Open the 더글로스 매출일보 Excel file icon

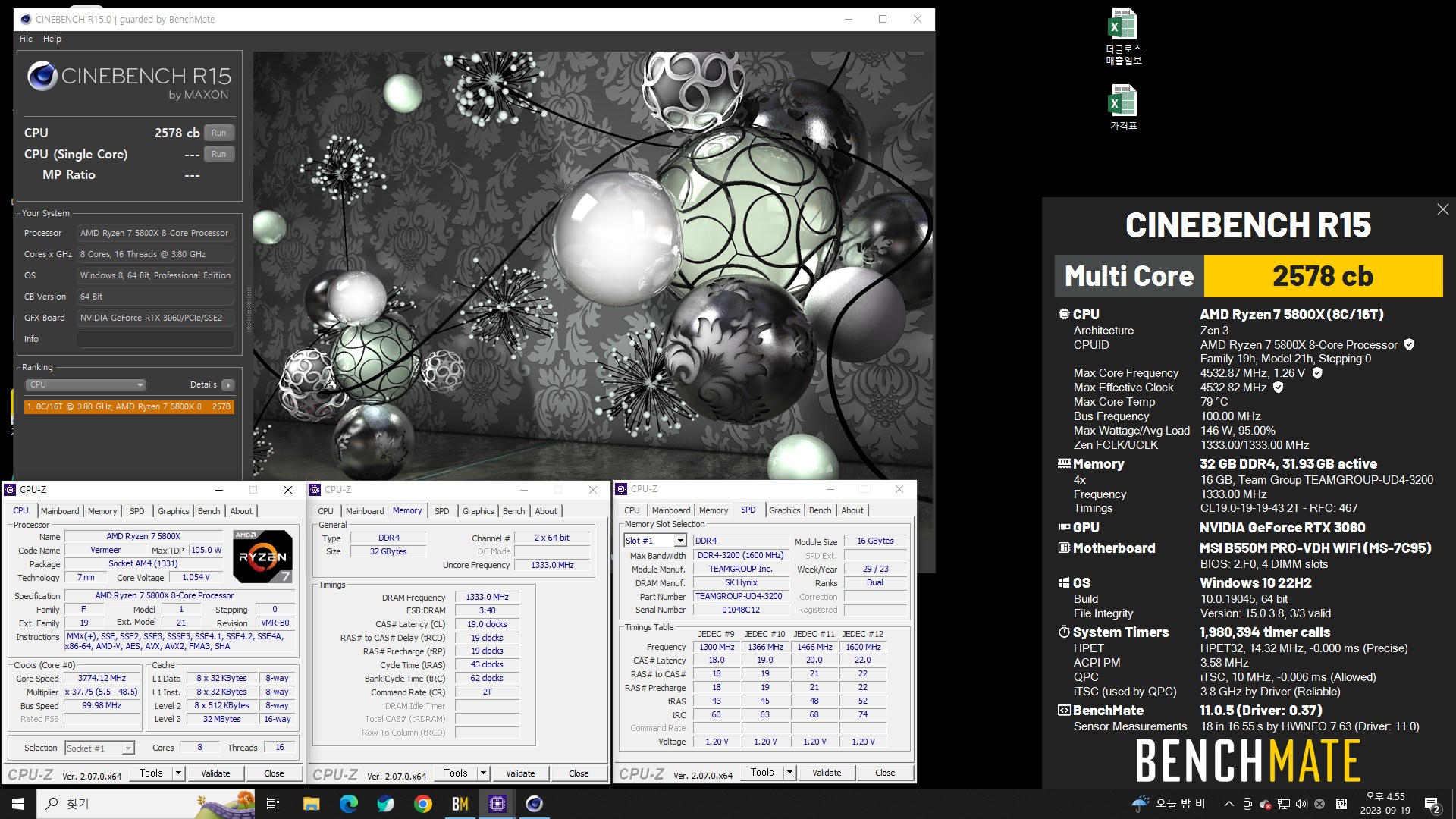click(1123, 36)
